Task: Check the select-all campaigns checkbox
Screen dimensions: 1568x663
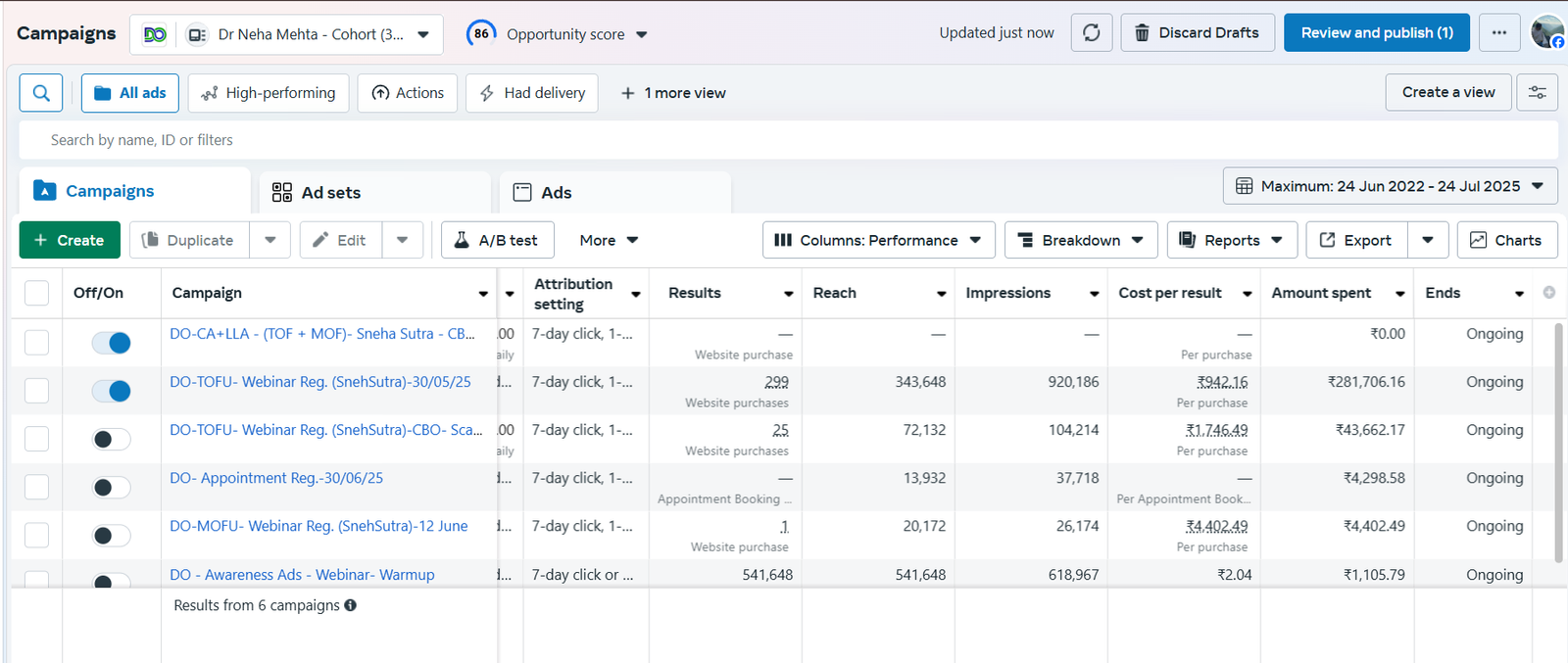Action: click(x=36, y=293)
